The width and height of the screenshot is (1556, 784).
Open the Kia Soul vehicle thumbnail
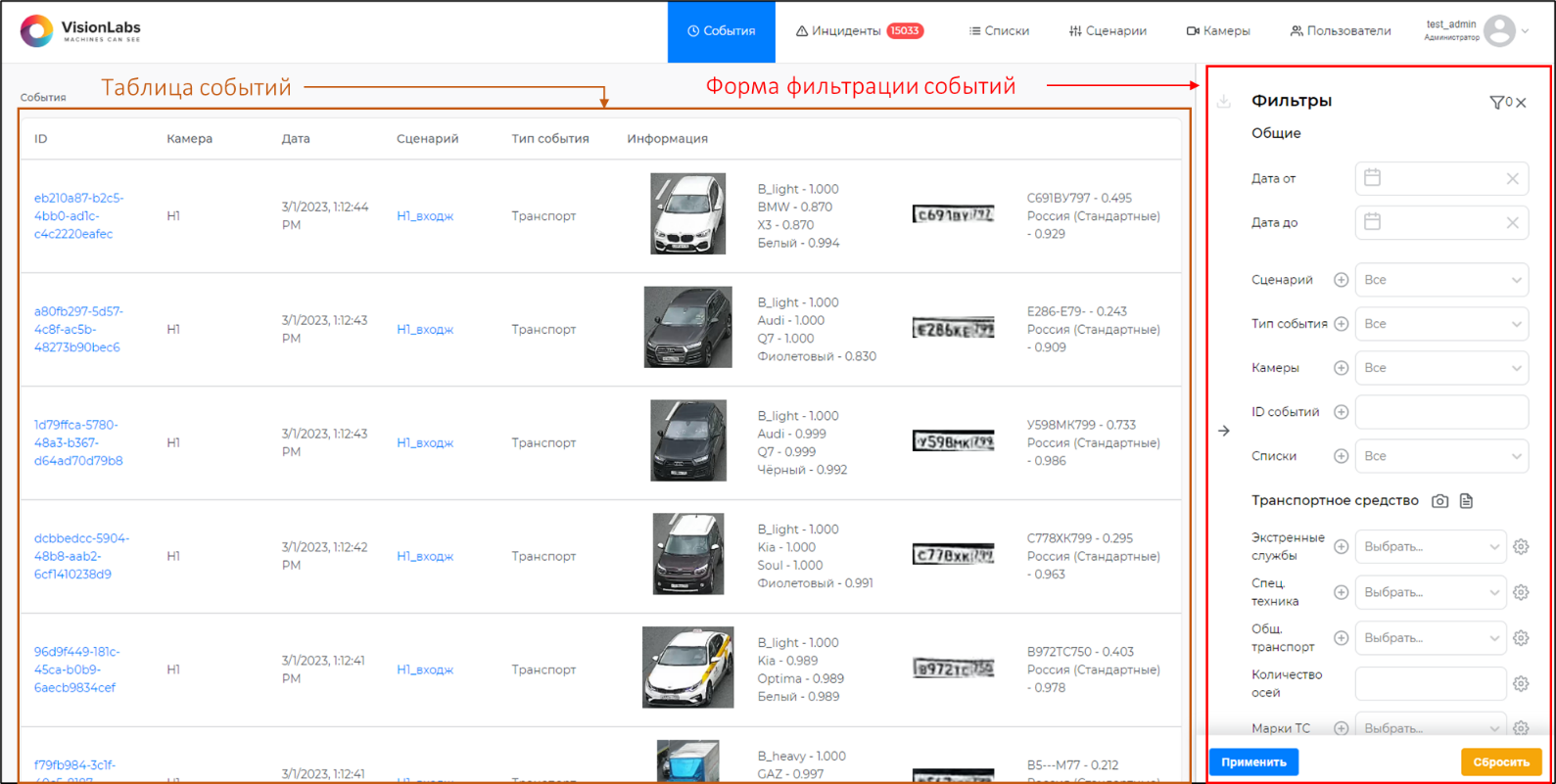click(x=688, y=554)
